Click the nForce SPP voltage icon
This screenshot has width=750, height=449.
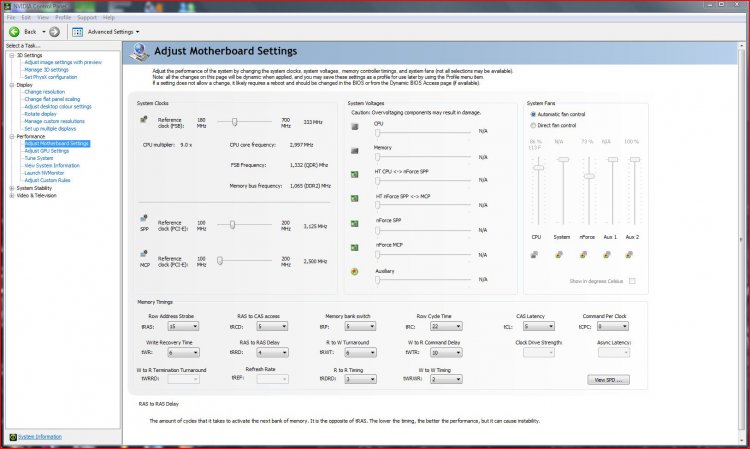[354, 223]
